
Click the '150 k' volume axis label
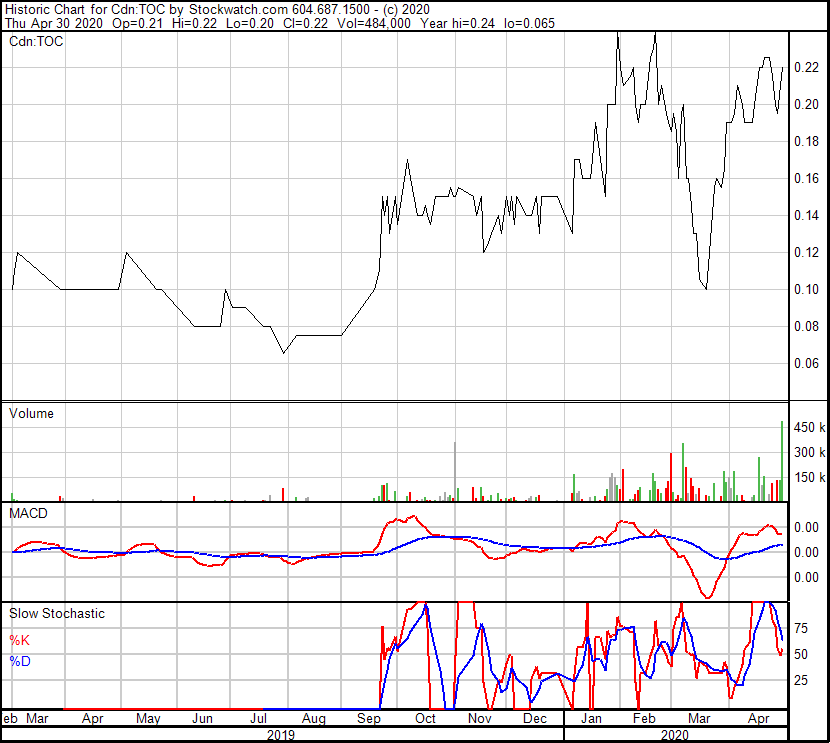pyautogui.click(x=809, y=477)
